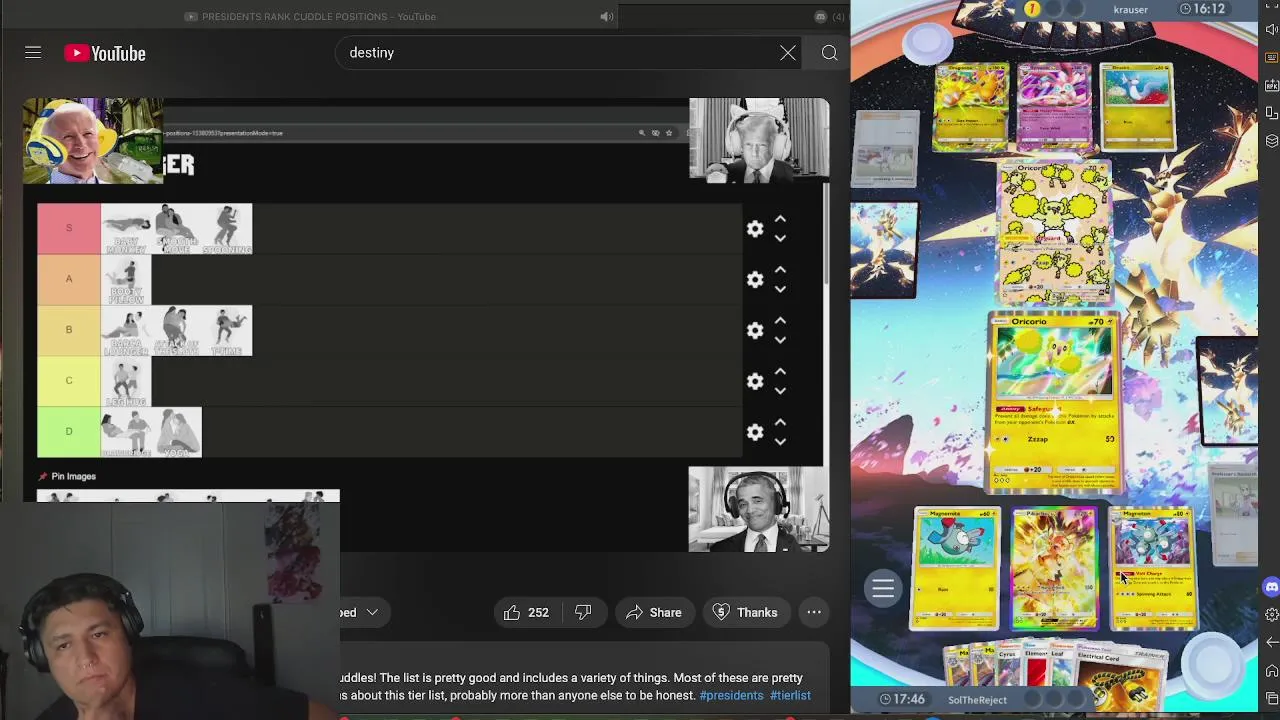Go back with emulator back arrow

pyautogui.click(x=1272, y=643)
